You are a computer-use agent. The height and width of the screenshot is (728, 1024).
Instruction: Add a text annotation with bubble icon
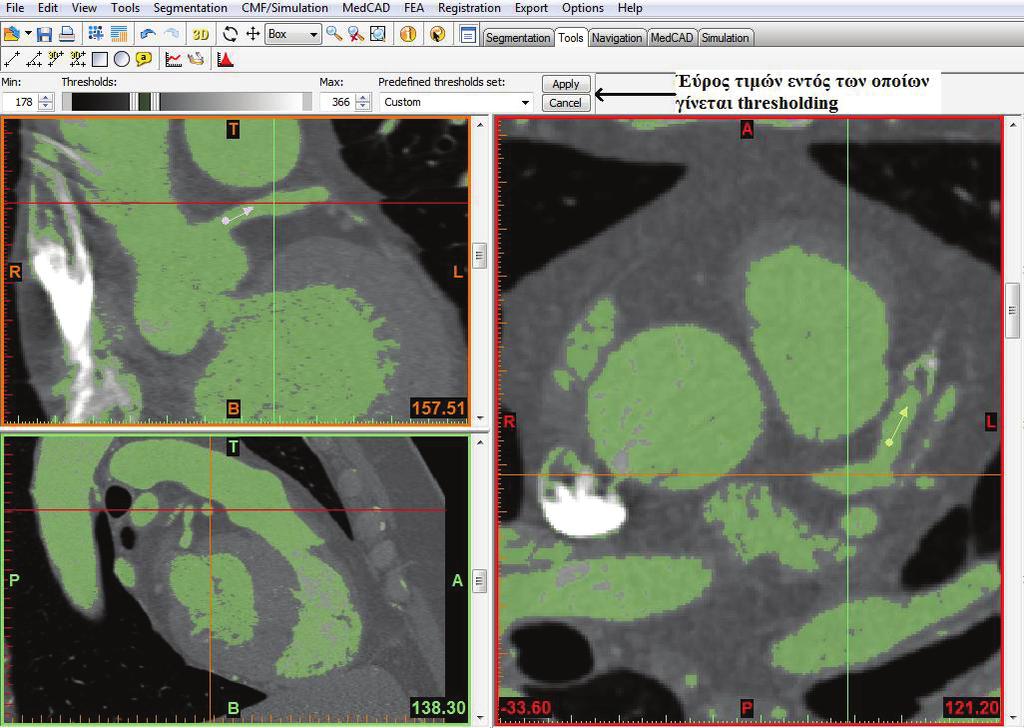pyautogui.click(x=144, y=59)
